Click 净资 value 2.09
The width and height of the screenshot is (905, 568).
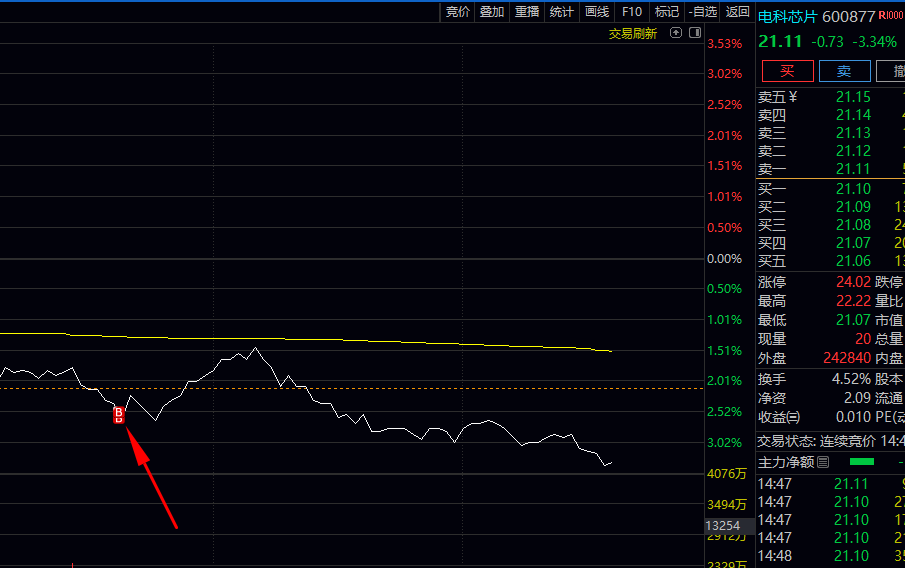pos(857,398)
